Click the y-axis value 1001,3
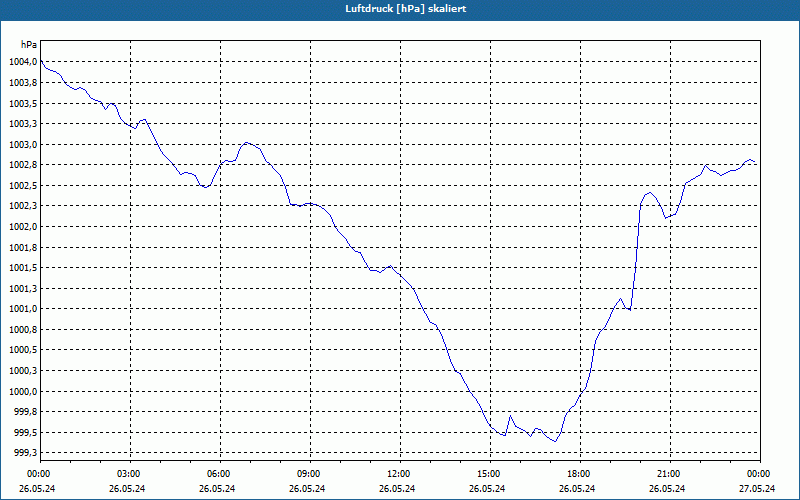This screenshot has height=500, width=800. coord(23,288)
